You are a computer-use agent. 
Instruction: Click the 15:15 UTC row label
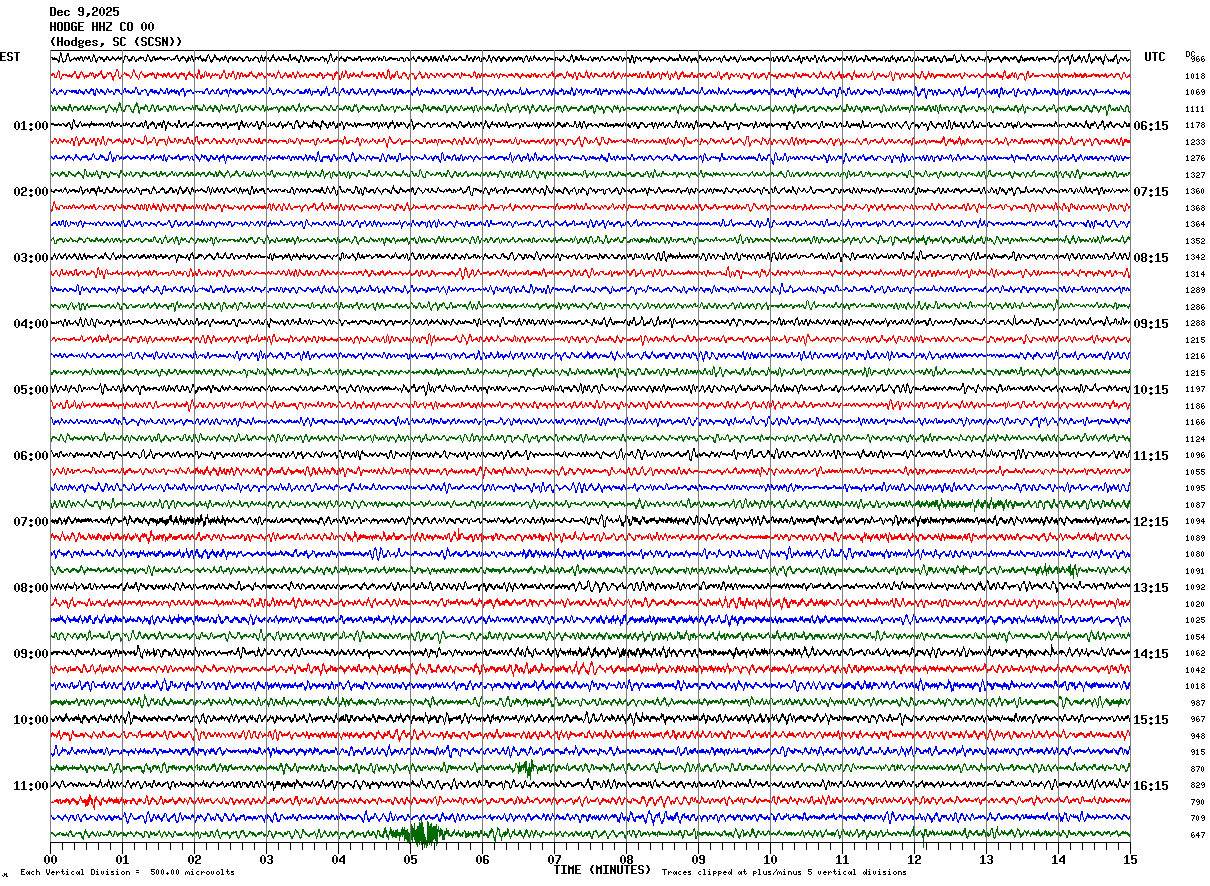[x=1151, y=720]
